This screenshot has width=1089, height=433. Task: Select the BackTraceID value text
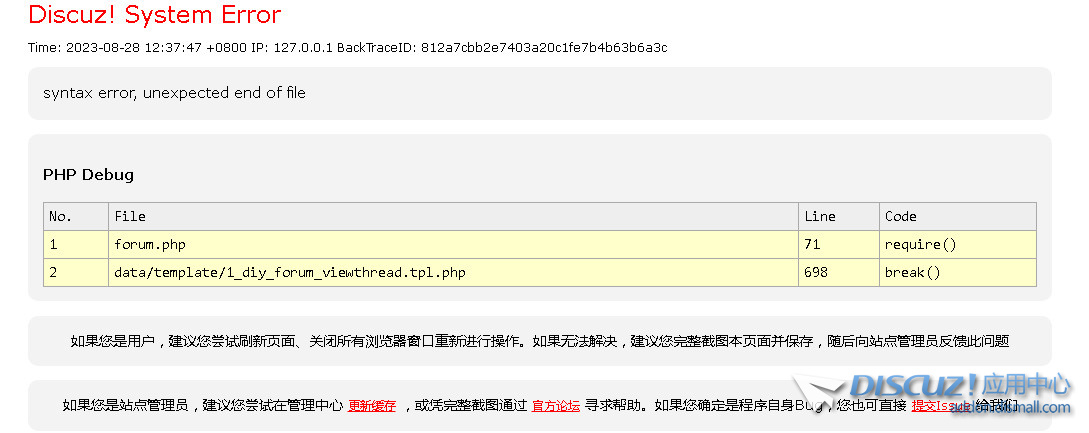click(544, 47)
